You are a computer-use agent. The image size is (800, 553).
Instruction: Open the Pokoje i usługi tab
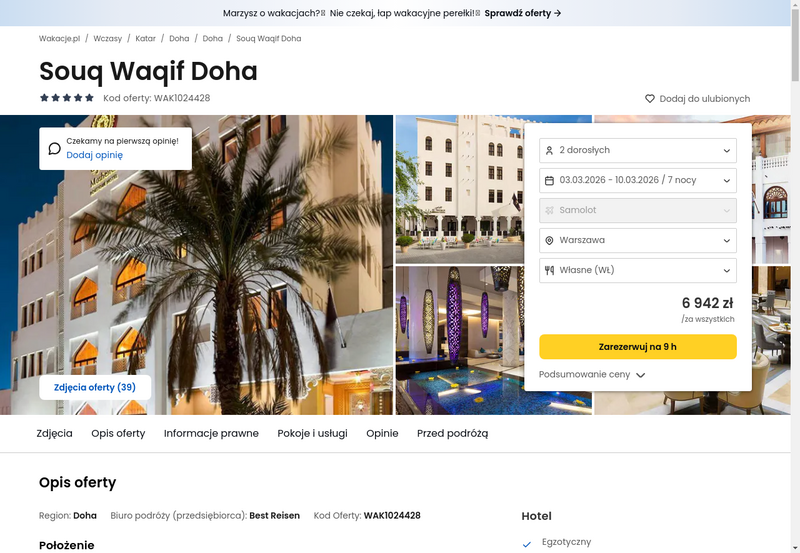pyautogui.click(x=312, y=433)
